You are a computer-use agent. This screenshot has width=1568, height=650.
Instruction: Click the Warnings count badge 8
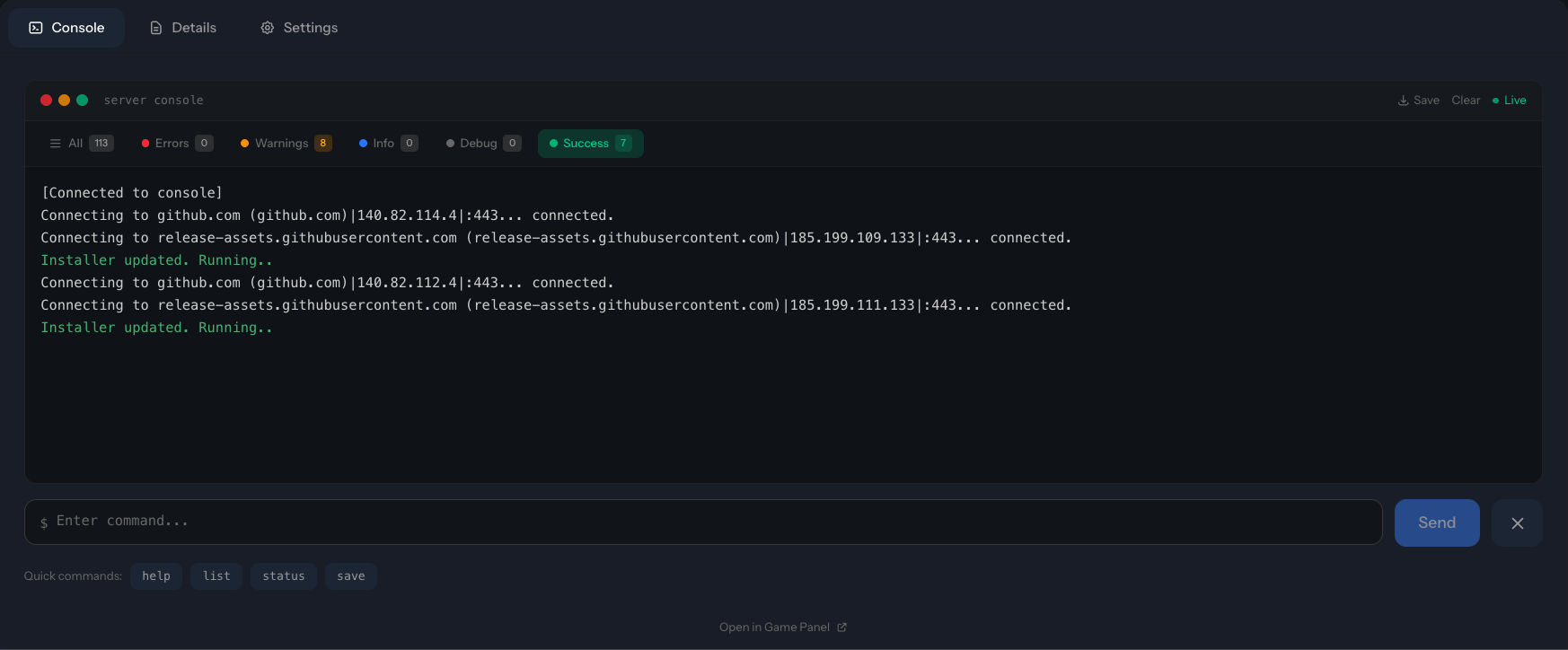coord(323,144)
